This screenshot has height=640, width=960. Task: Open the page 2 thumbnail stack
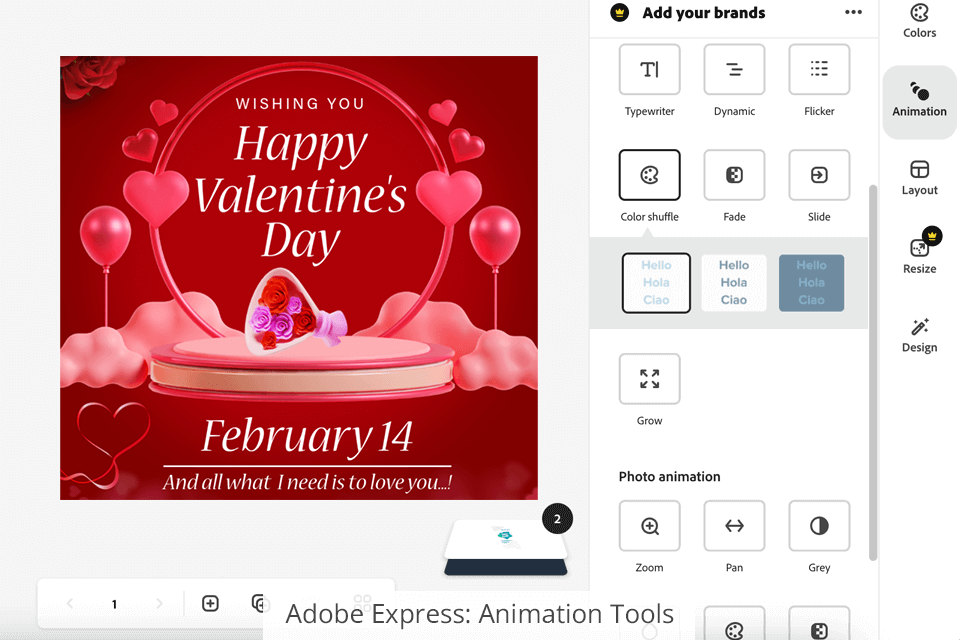[506, 545]
